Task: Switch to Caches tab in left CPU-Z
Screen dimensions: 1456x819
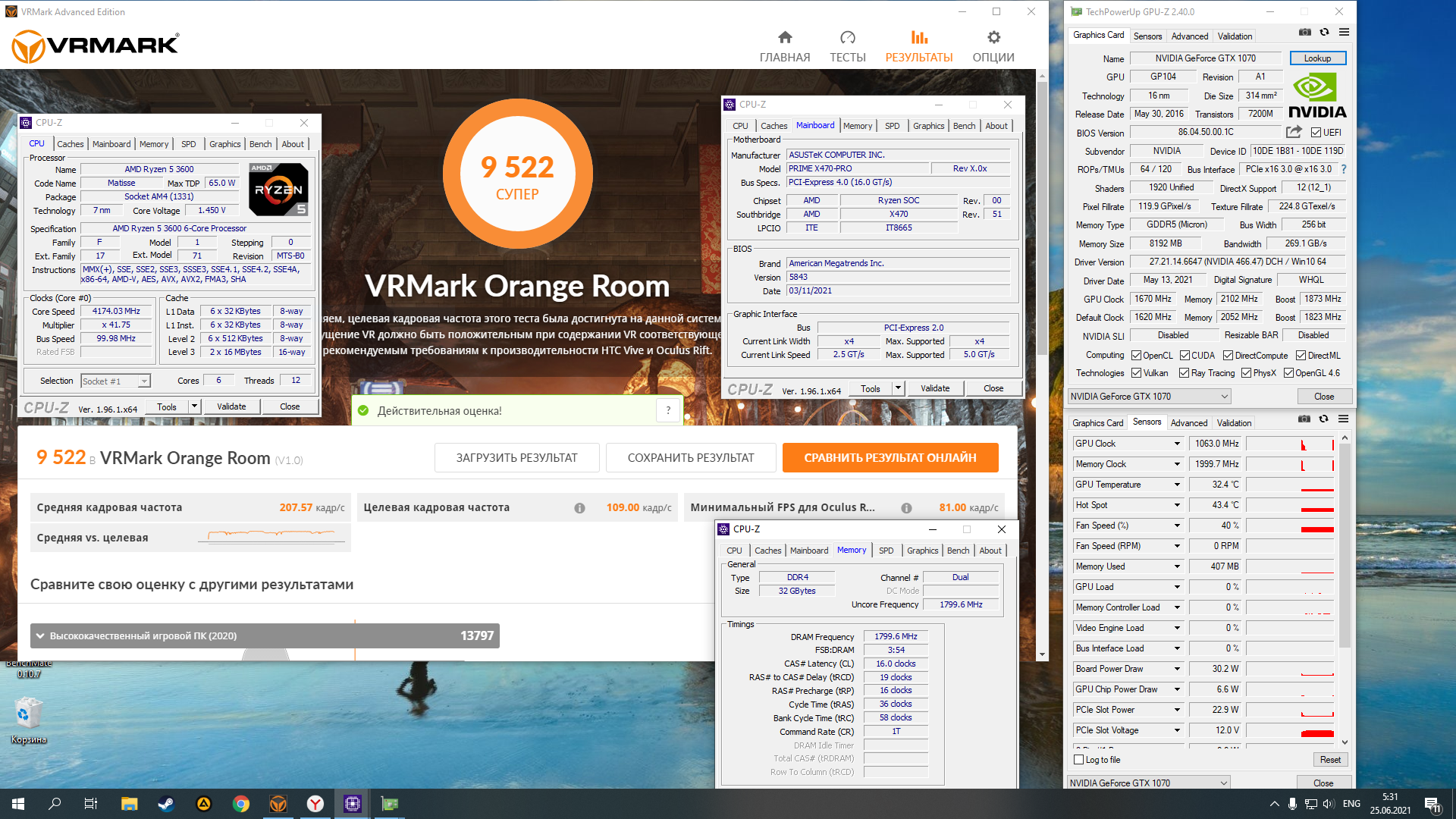Action: 71,144
